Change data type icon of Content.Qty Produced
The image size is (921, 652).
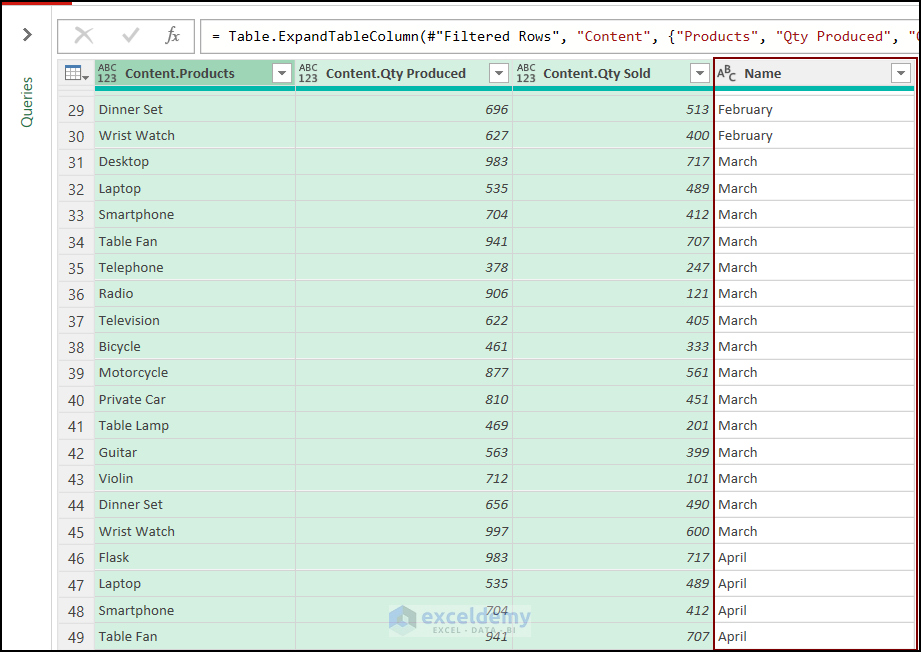308,73
